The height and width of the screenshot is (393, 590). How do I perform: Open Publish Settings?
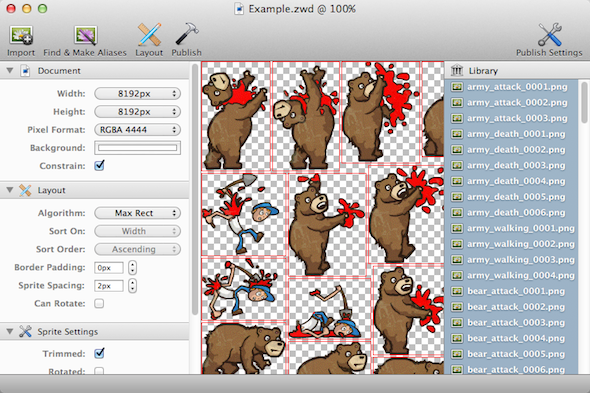click(x=549, y=35)
